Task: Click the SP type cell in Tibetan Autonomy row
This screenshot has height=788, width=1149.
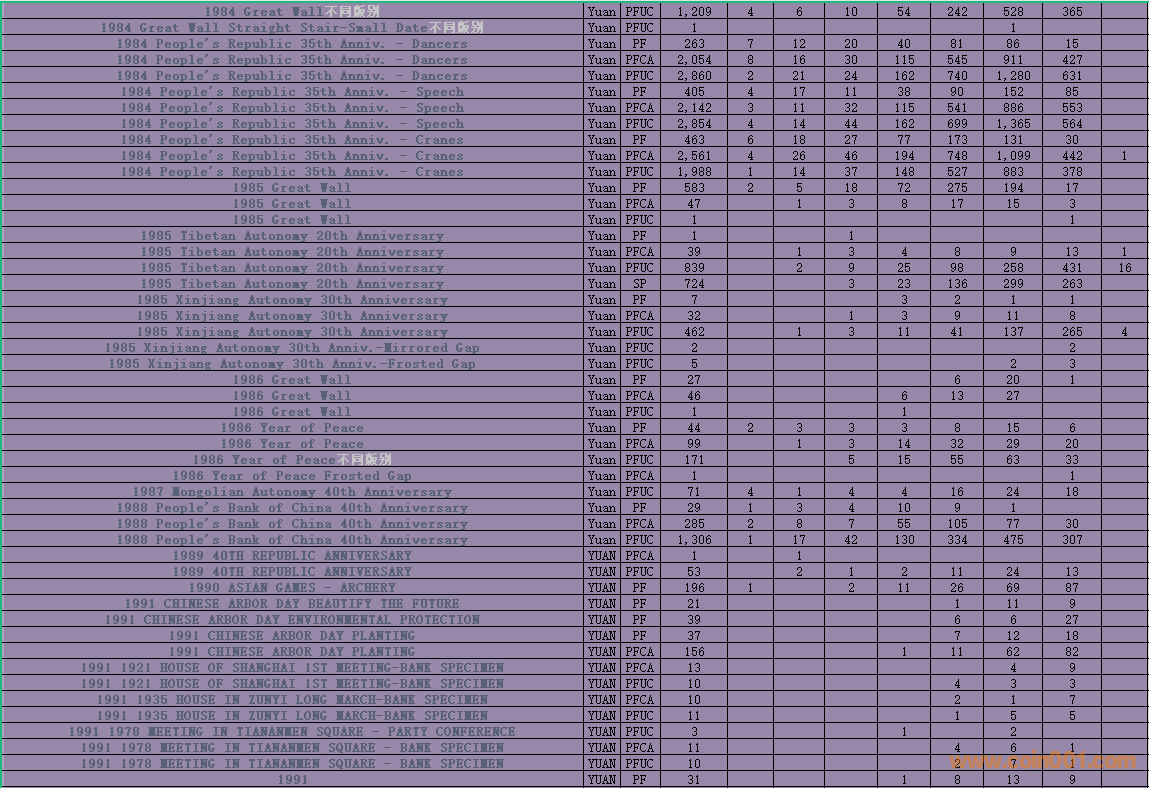Action: 638,284
